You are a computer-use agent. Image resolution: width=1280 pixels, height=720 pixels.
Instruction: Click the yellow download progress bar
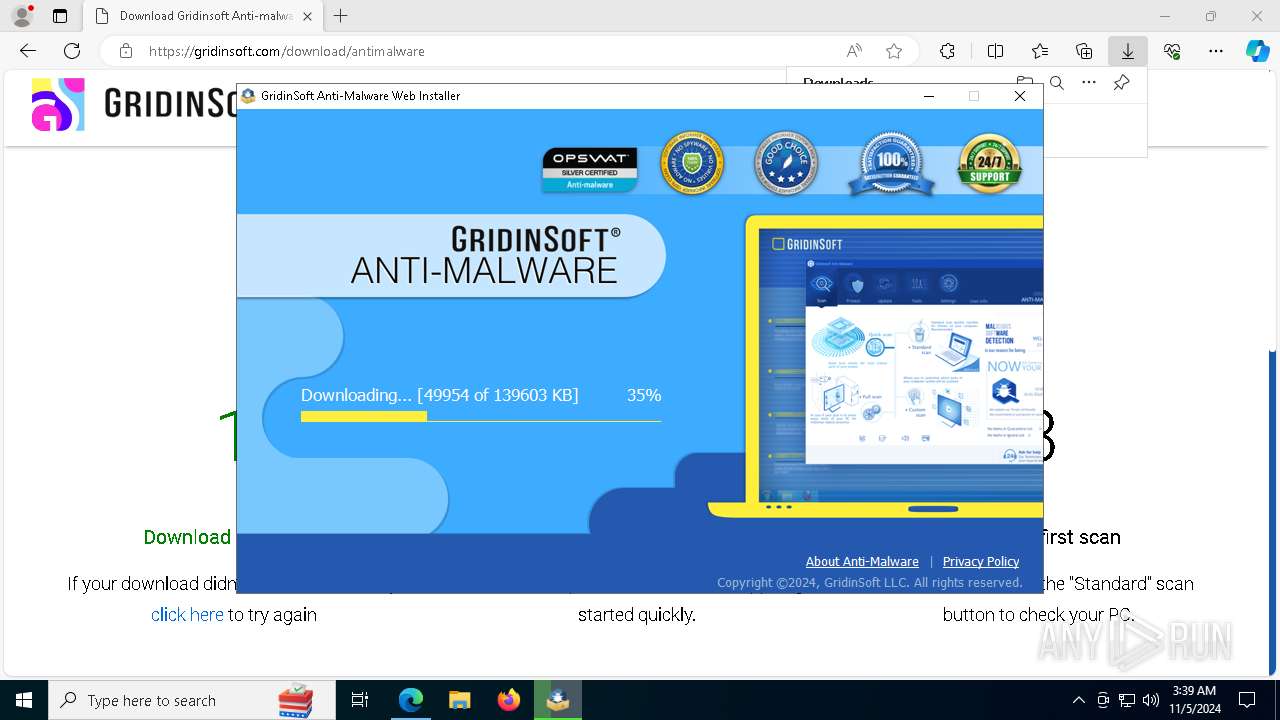364,416
